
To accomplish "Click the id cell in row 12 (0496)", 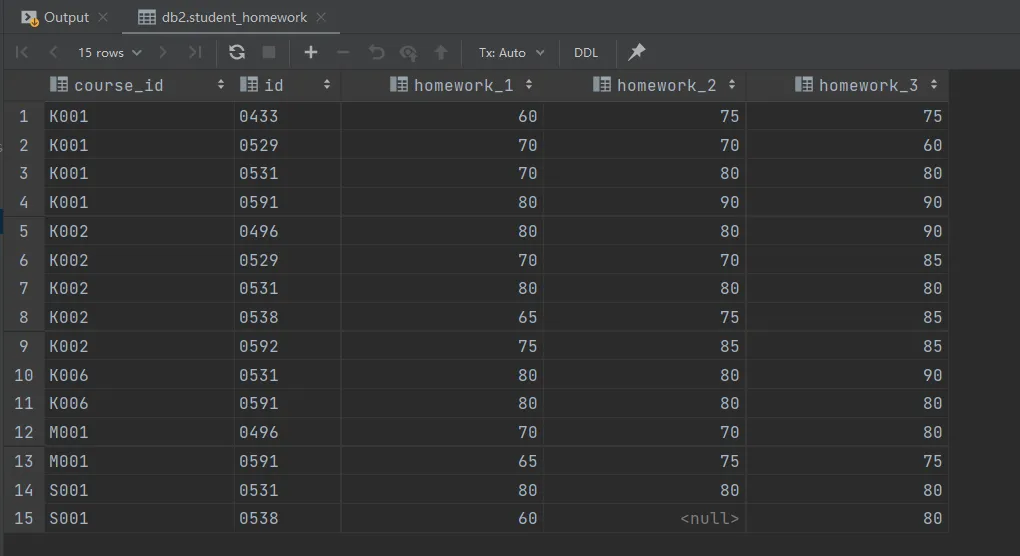I will coord(288,432).
